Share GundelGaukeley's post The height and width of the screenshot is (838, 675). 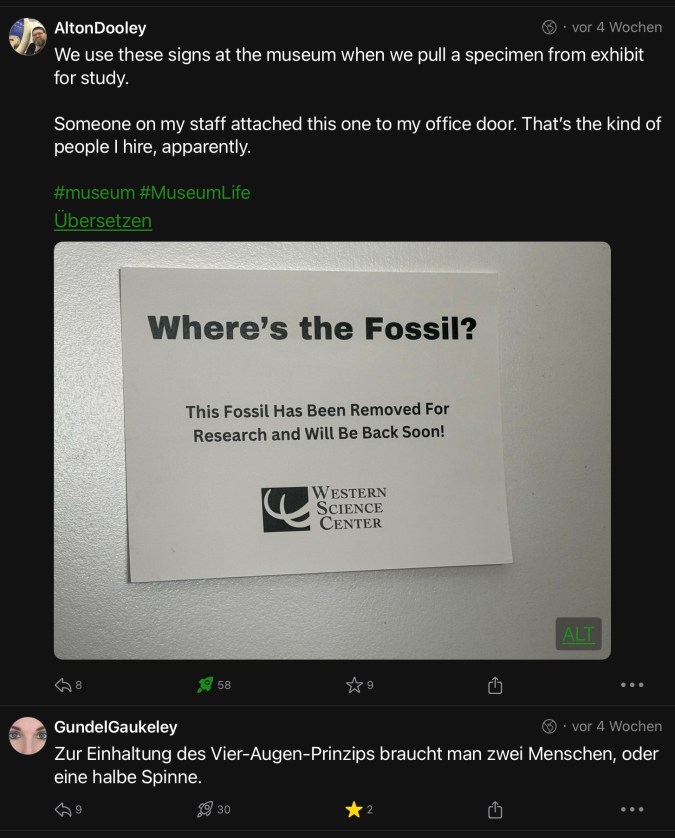494,809
